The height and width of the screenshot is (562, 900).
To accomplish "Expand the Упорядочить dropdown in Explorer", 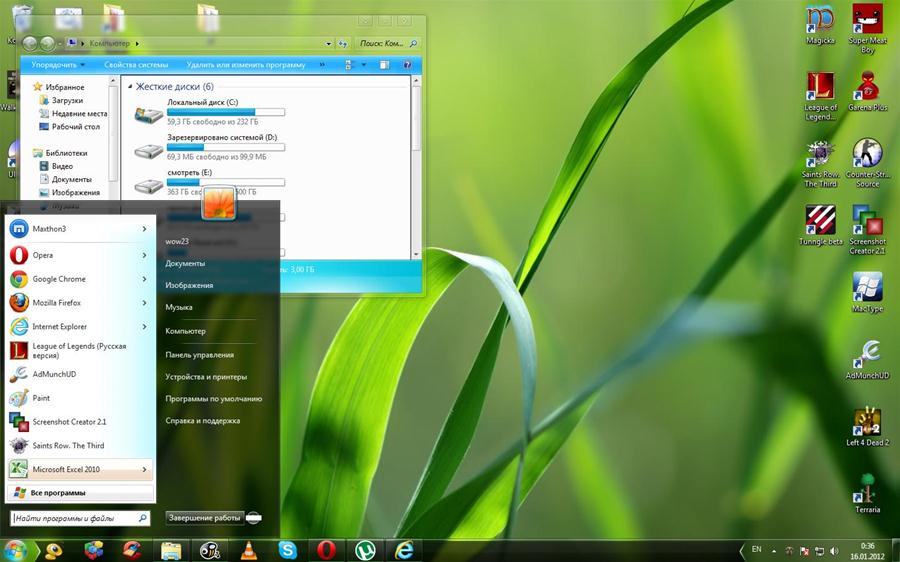I will (x=58, y=65).
